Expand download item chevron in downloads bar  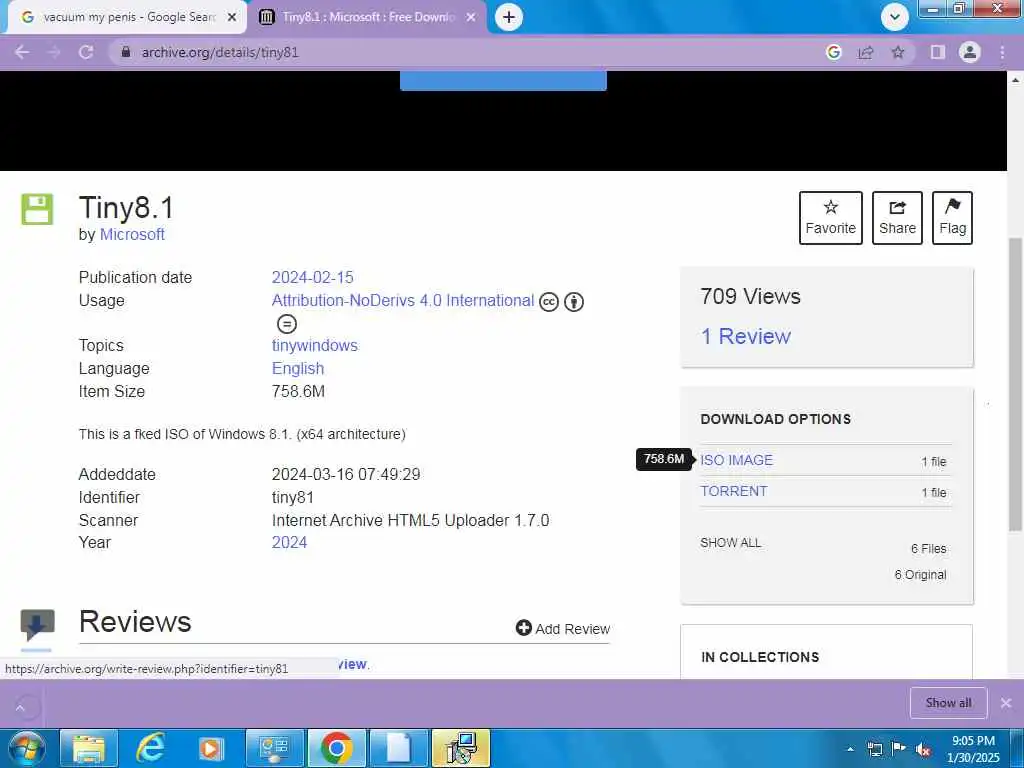[x=20, y=707]
